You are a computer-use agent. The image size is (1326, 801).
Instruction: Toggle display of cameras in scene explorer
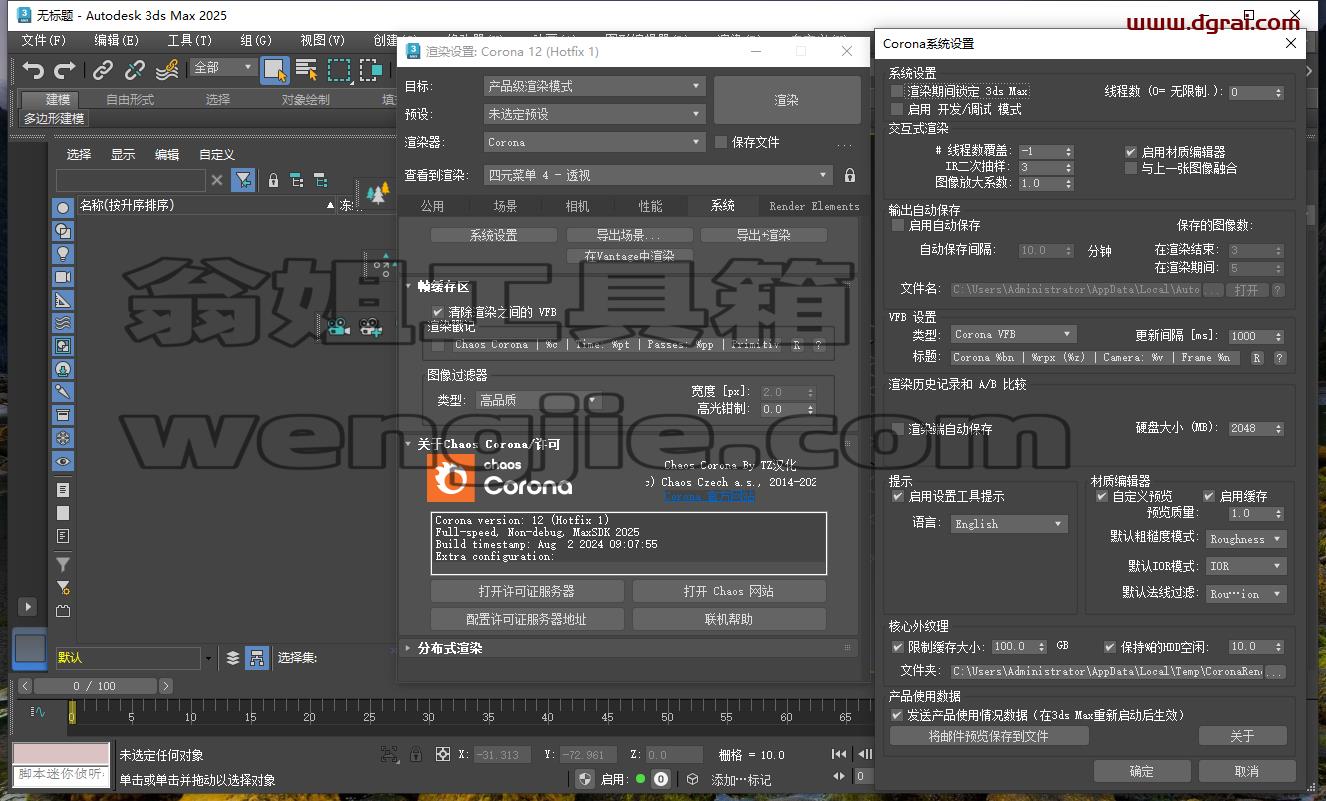pos(63,276)
